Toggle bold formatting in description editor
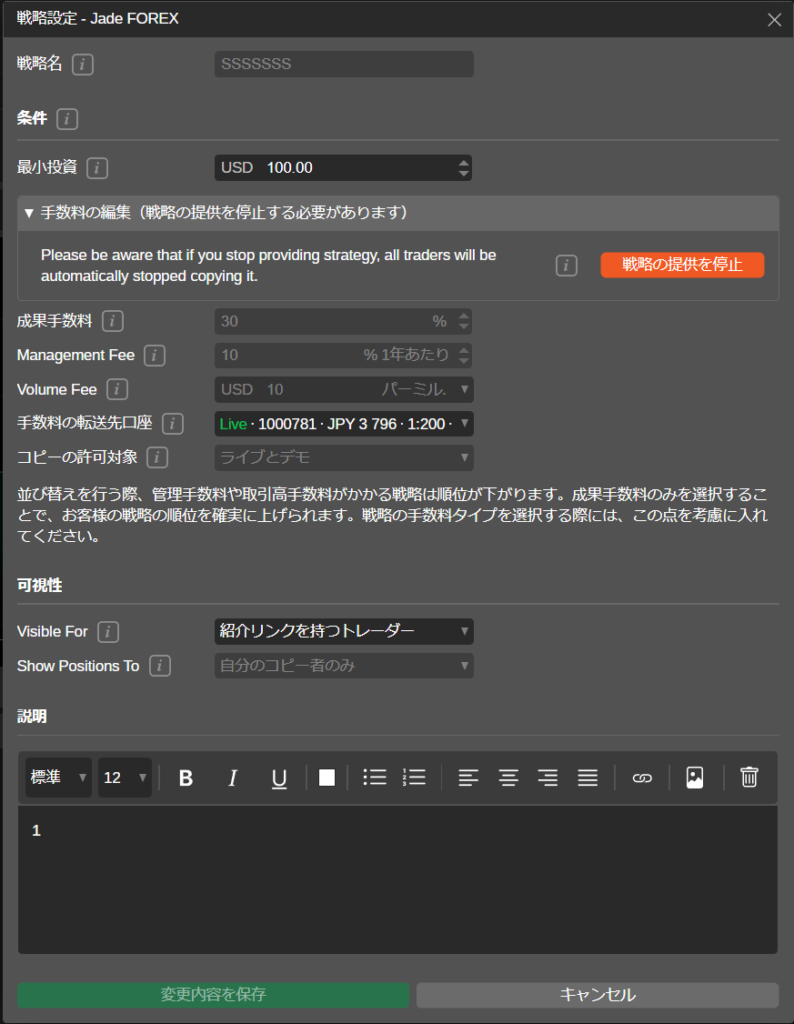The width and height of the screenshot is (794, 1024). [x=185, y=778]
